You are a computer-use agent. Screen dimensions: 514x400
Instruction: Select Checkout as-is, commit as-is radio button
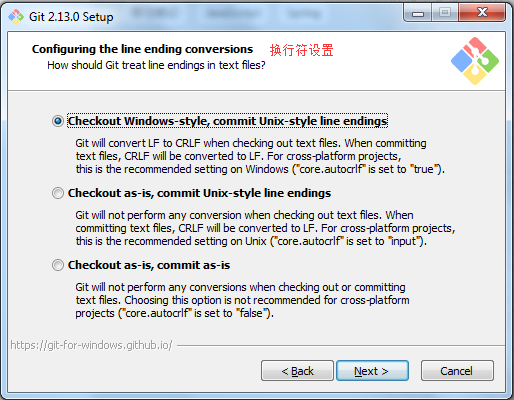click(x=58, y=265)
